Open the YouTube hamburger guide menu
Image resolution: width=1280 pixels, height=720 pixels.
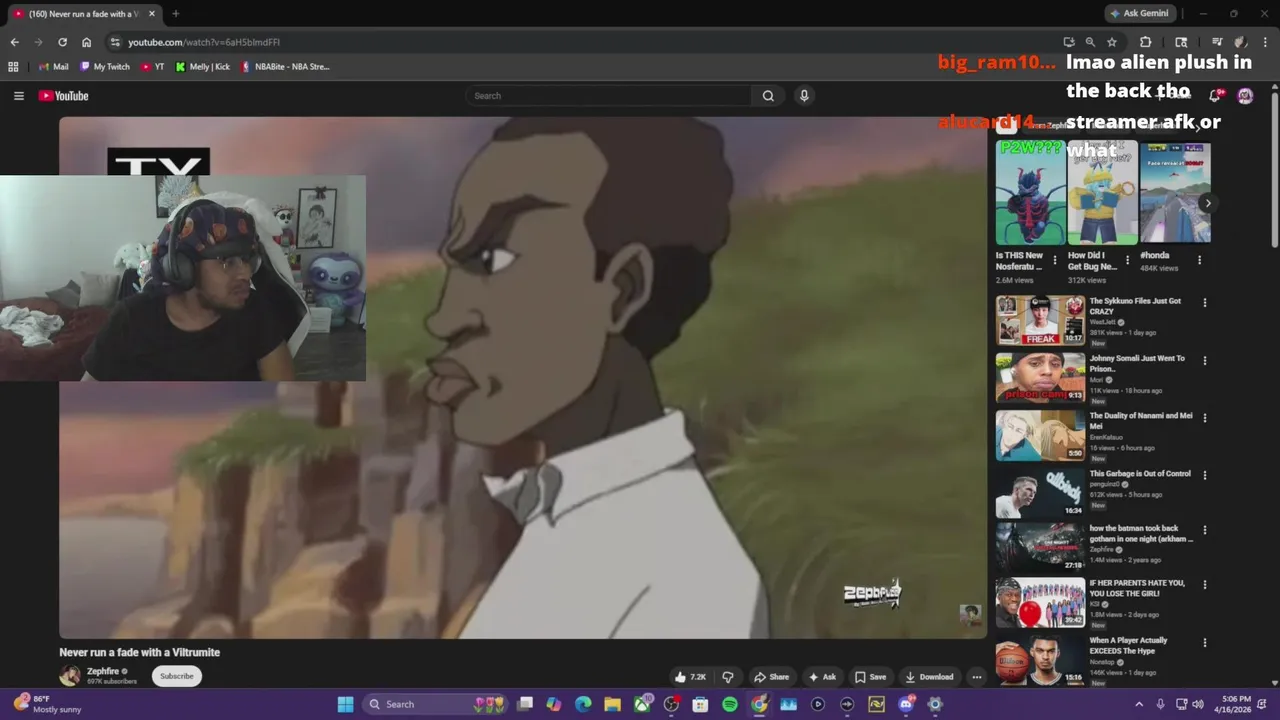18,96
